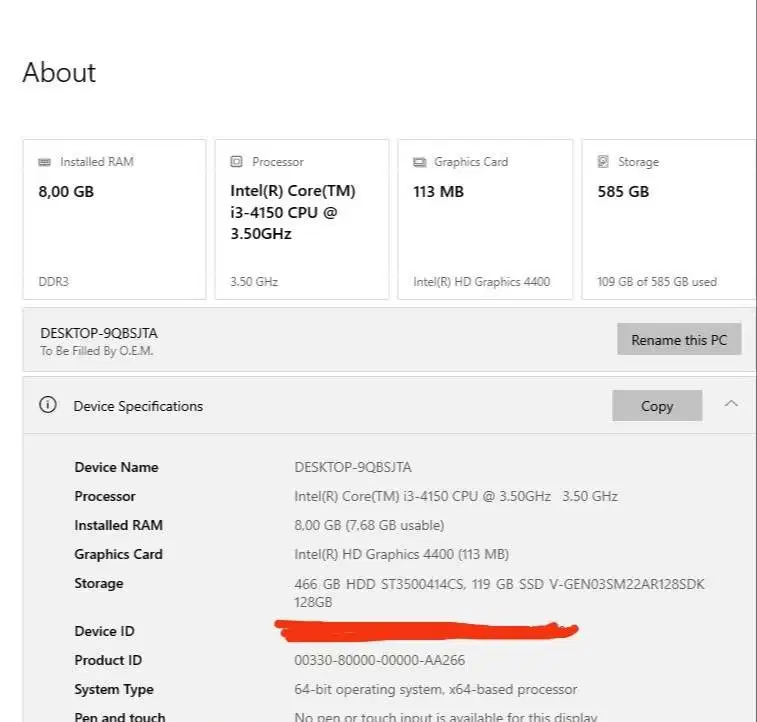Click the 'Device ID' label
This screenshot has width=757, height=722.
pos(104,631)
